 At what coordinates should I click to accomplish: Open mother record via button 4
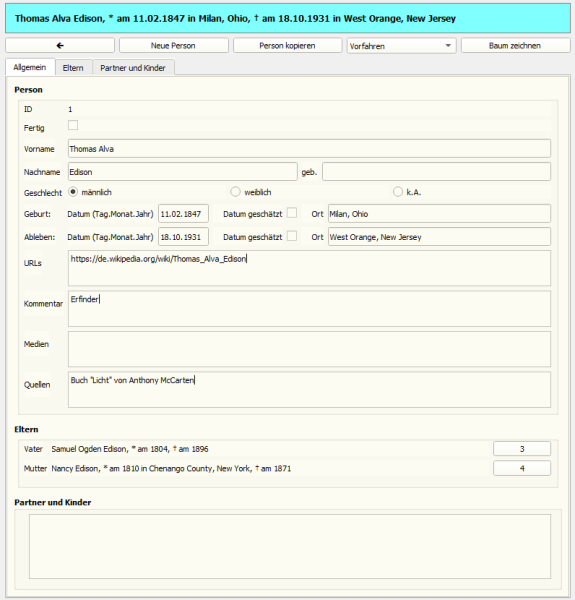click(x=522, y=468)
